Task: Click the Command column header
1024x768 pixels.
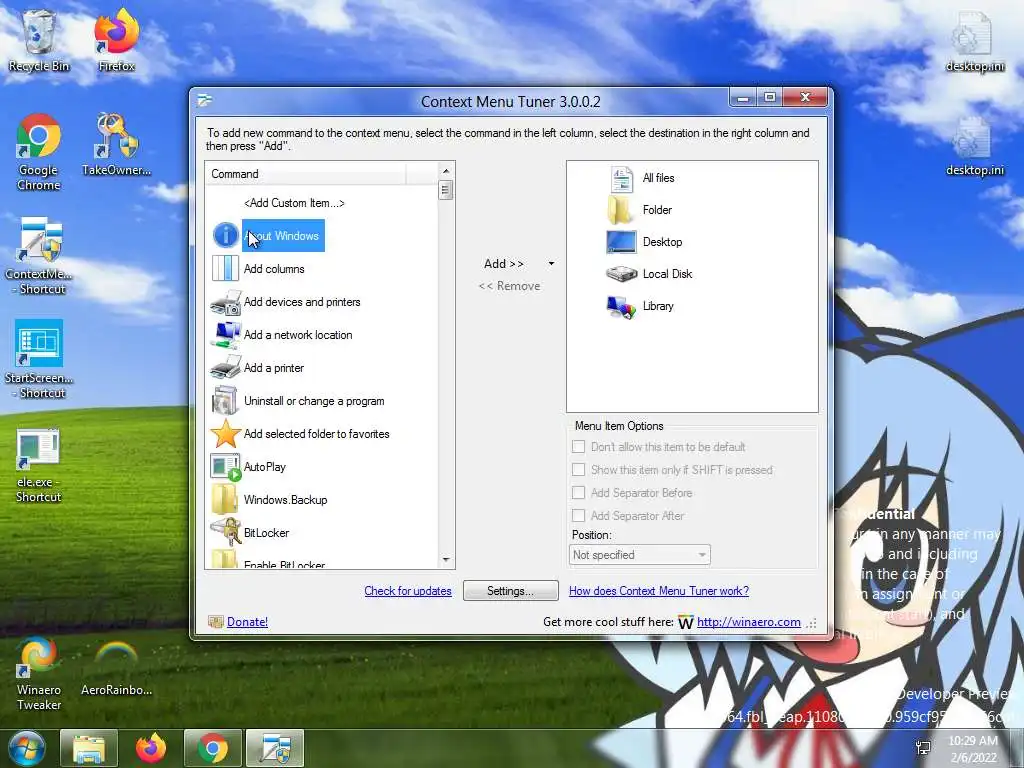Action: pos(306,174)
